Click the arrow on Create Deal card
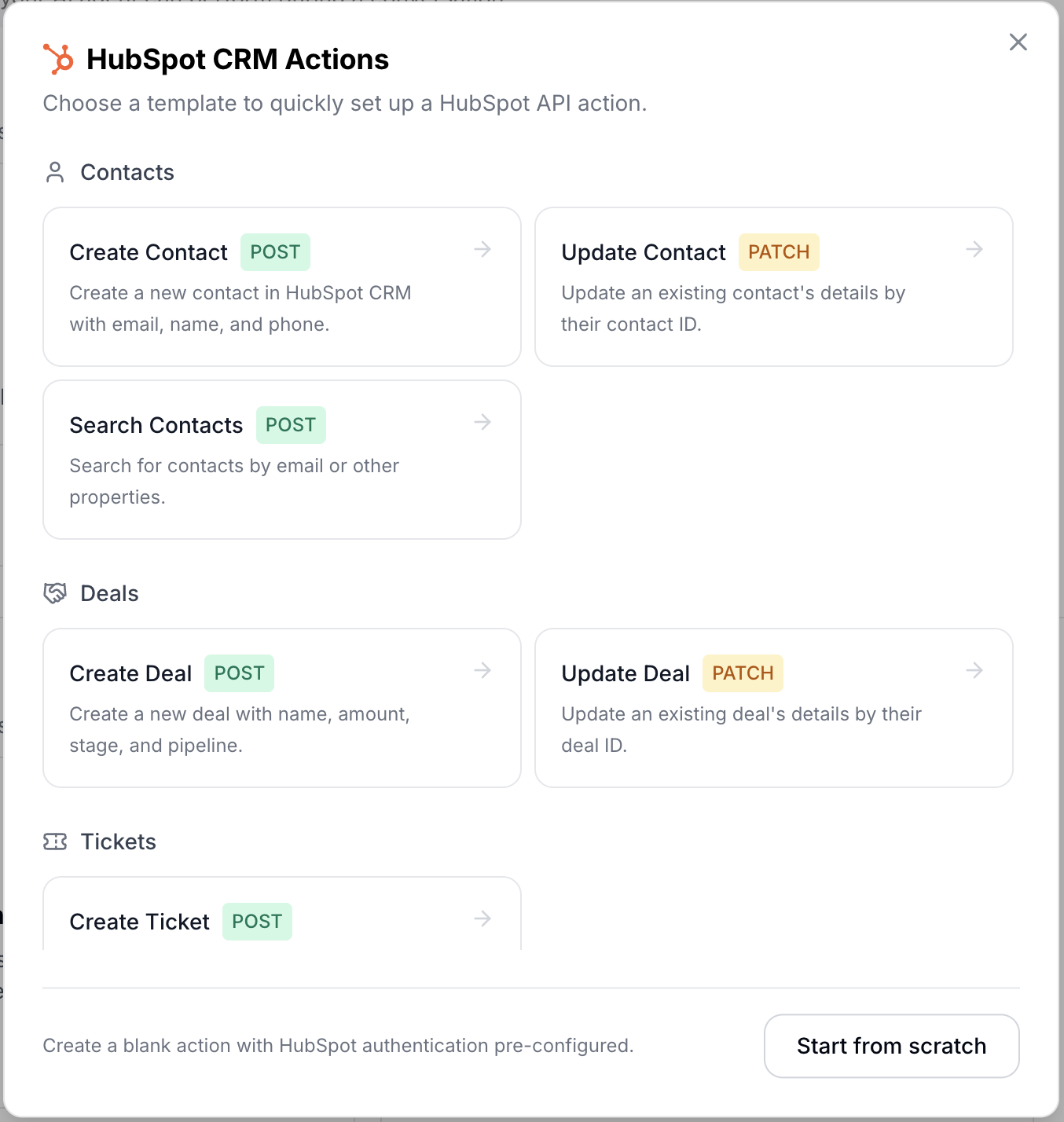Viewport: 1064px width, 1122px height. [482, 670]
